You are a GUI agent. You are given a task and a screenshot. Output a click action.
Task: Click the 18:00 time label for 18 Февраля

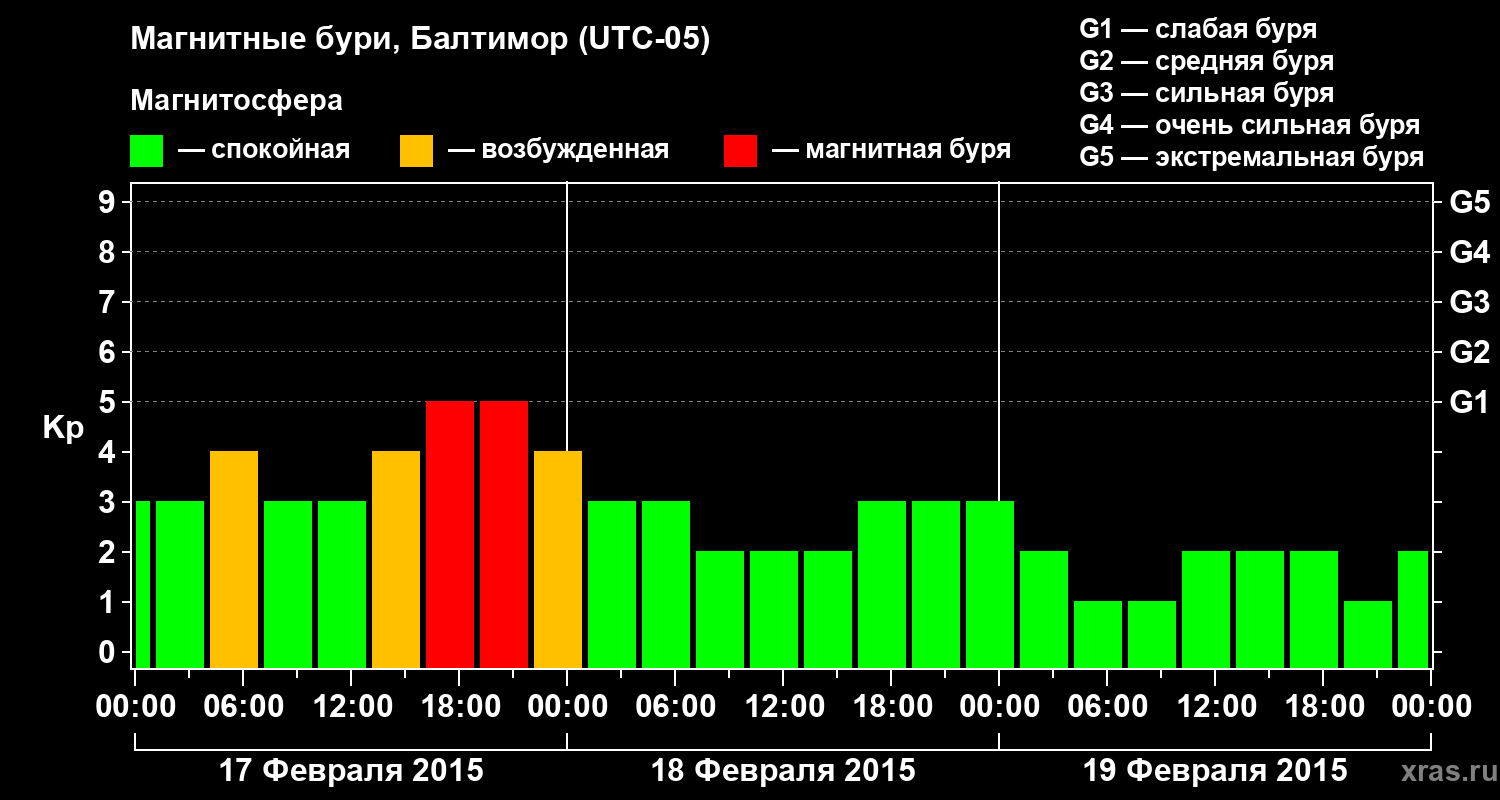[891, 707]
